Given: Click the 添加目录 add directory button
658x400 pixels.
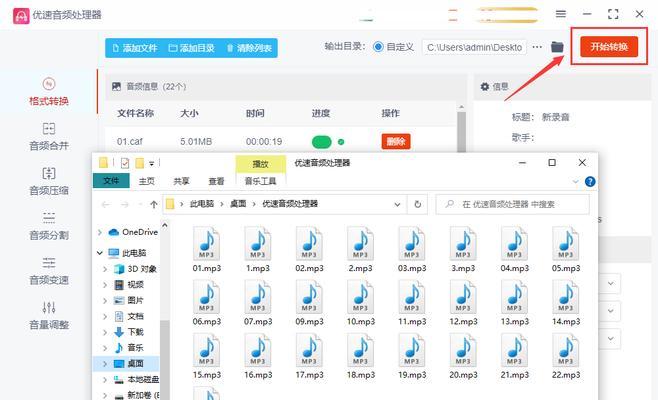Looking at the screenshot, I should pyautogui.click(x=191, y=48).
